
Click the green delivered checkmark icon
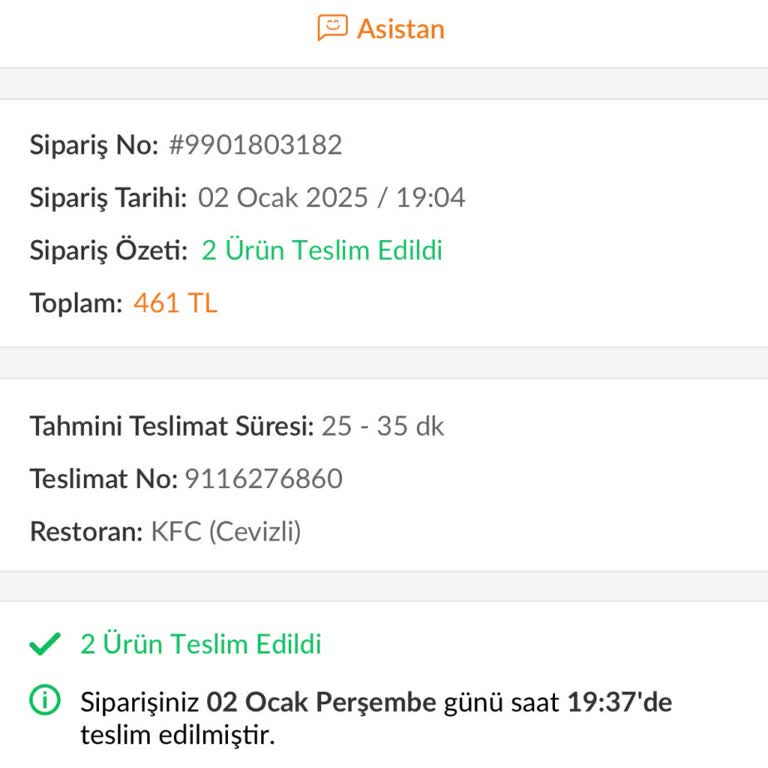click(x=45, y=645)
